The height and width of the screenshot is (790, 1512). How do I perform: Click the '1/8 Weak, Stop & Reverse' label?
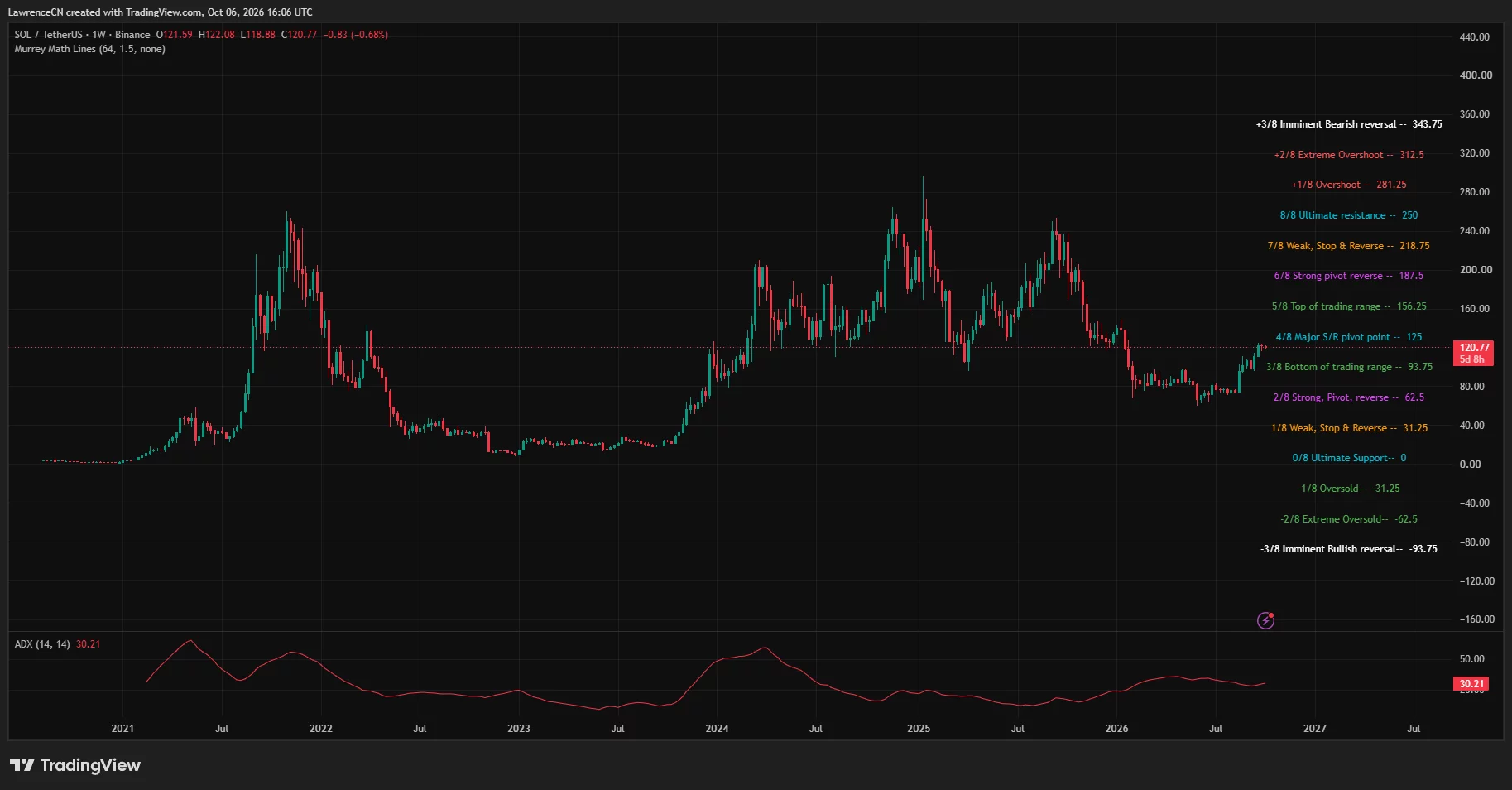(1349, 428)
